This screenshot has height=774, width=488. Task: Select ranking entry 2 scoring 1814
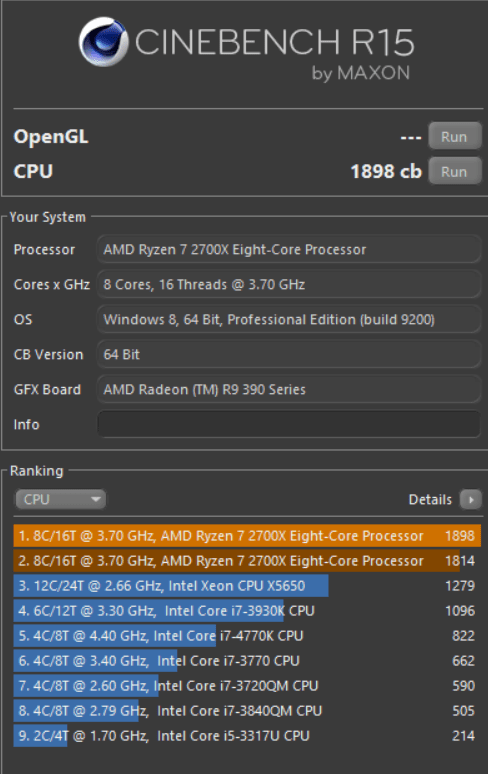[x=247, y=561]
